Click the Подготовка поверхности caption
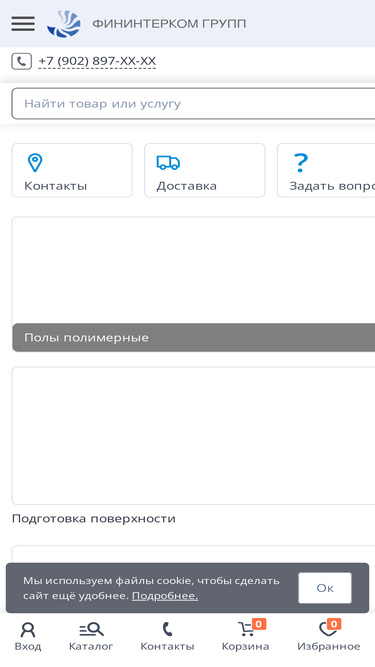The width and height of the screenshot is (375, 667). click(x=94, y=519)
